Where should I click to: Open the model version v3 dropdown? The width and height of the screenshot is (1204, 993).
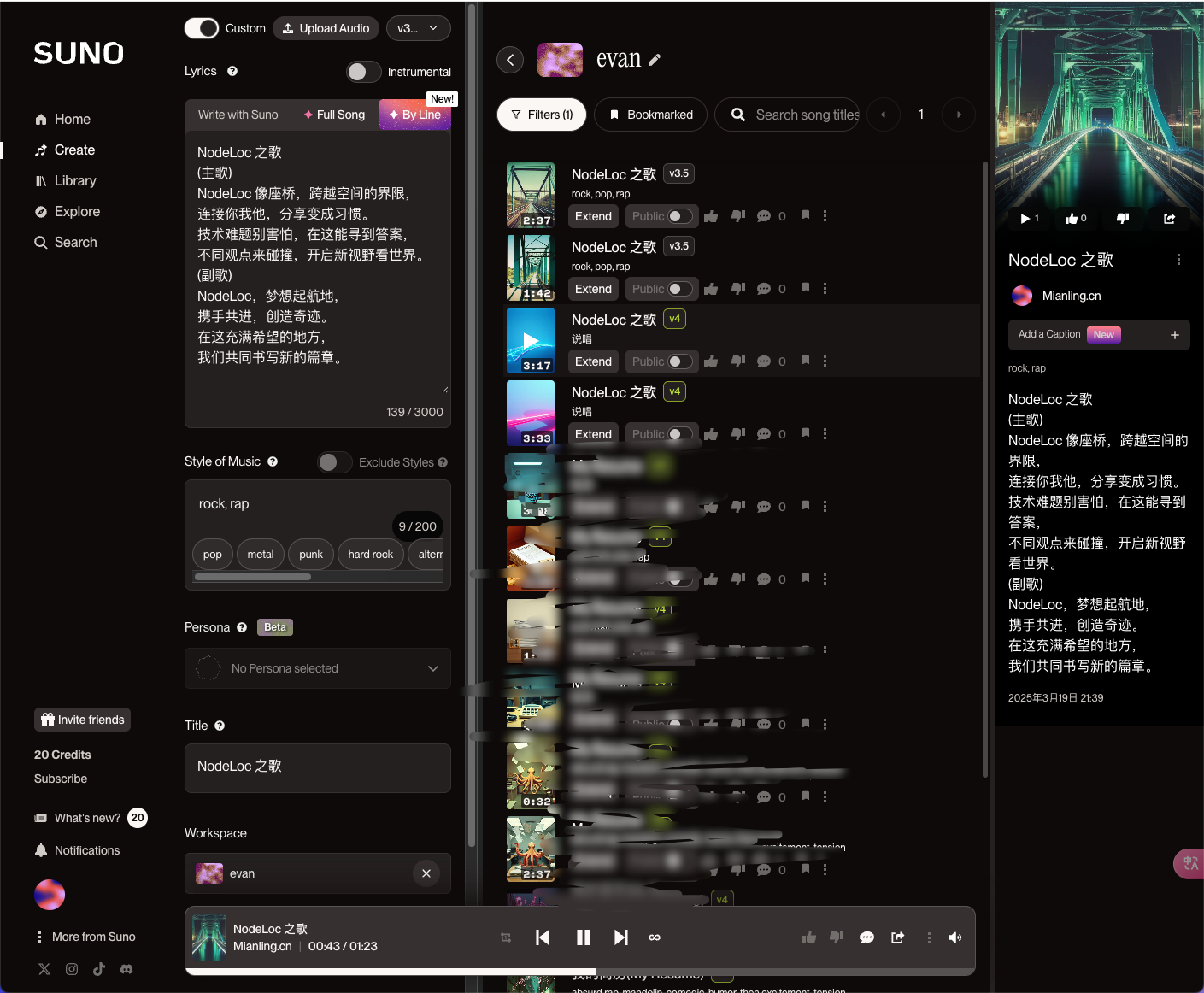pyautogui.click(x=418, y=28)
